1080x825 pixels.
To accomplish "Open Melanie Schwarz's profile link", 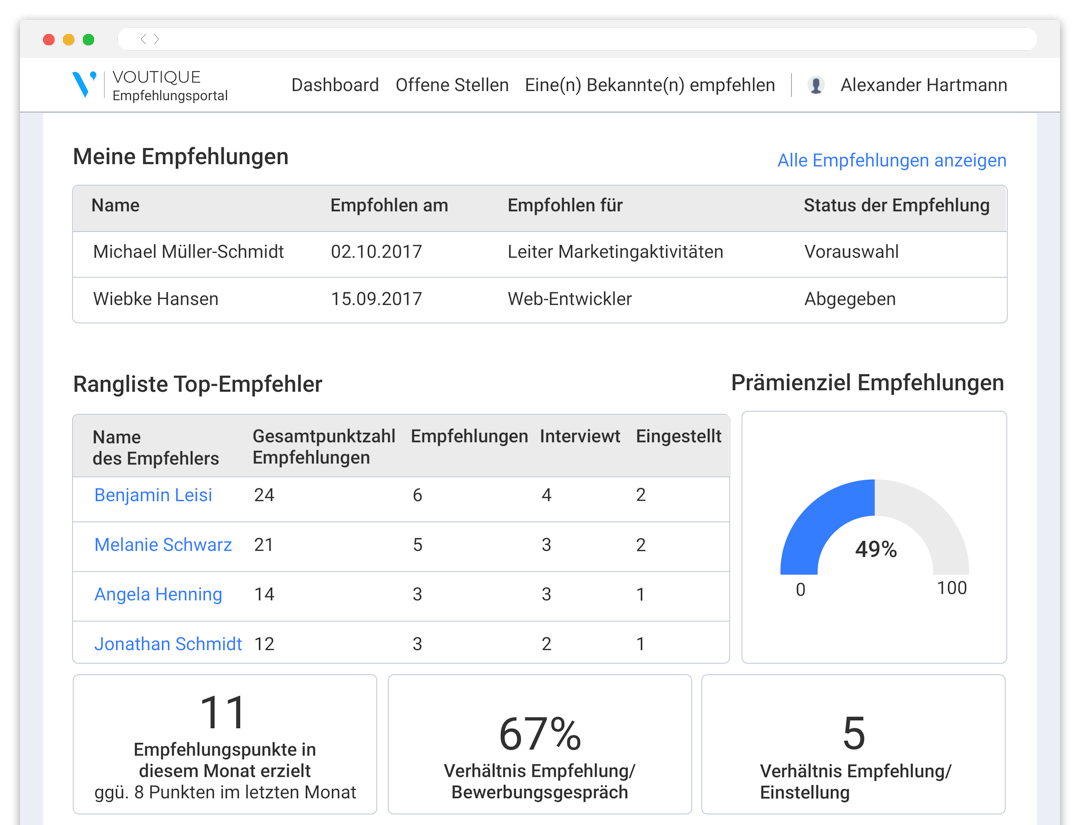I will click(163, 545).
